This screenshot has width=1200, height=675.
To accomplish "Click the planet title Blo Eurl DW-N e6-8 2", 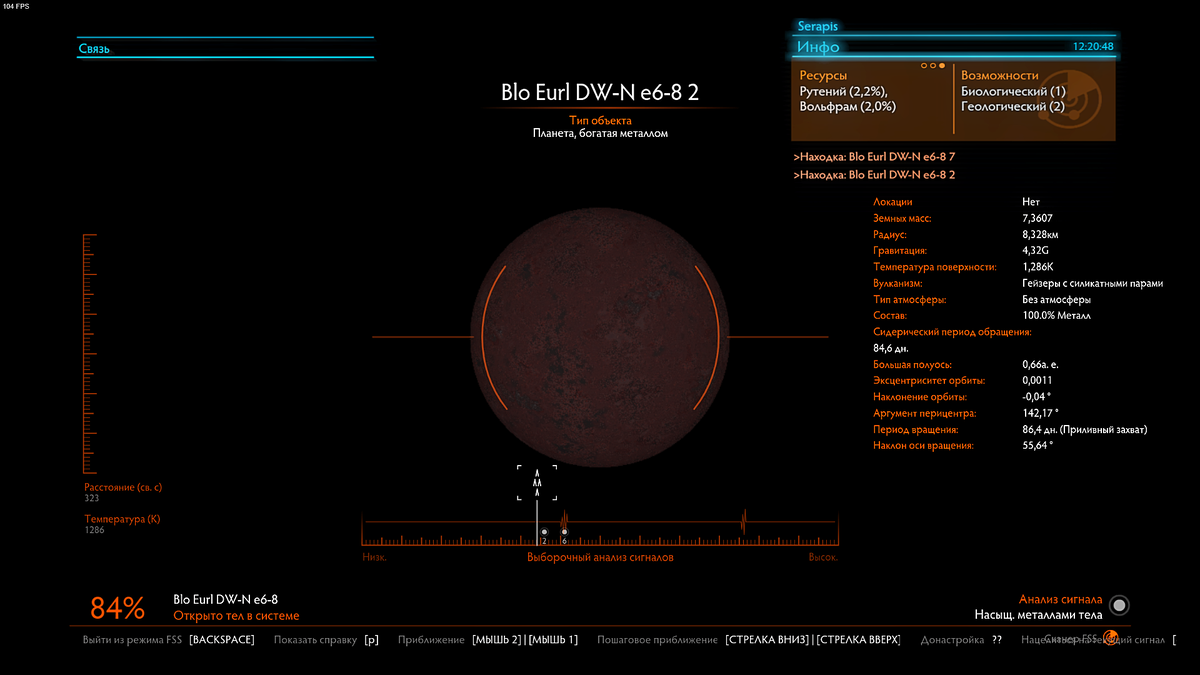I will pos(600,93).
